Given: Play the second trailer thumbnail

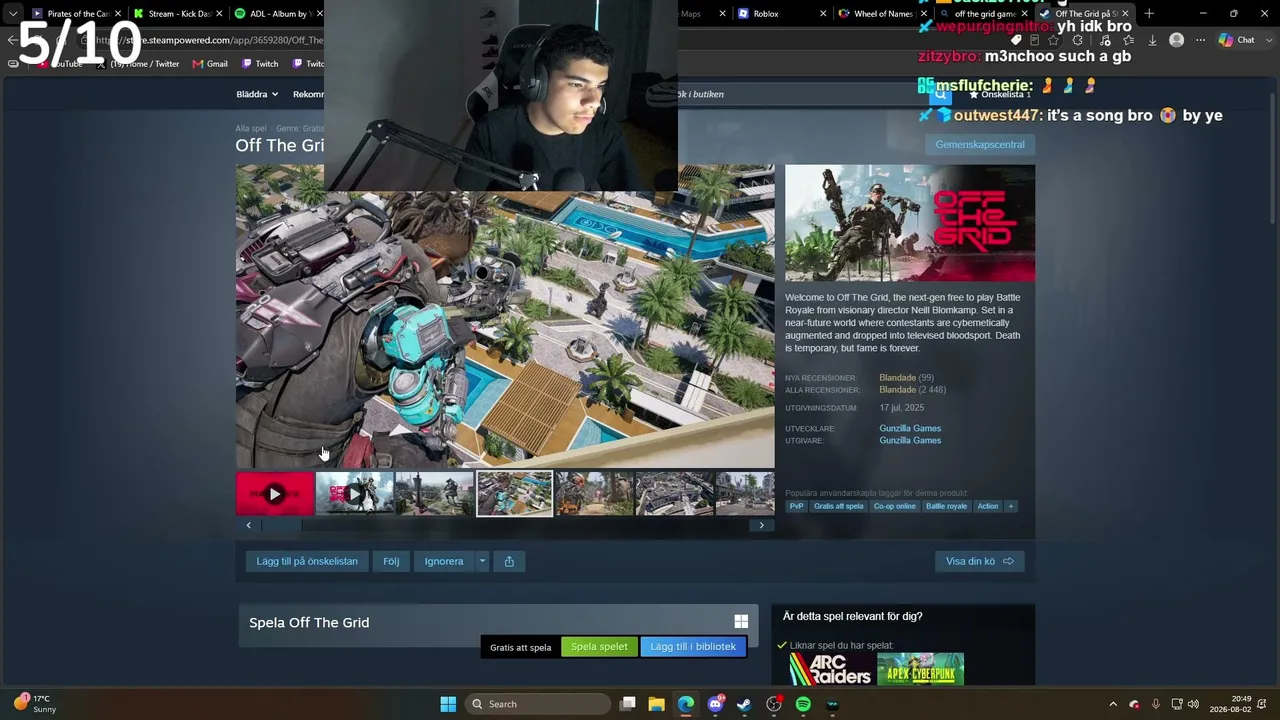Looking at the screenshot, I should 355,494.
